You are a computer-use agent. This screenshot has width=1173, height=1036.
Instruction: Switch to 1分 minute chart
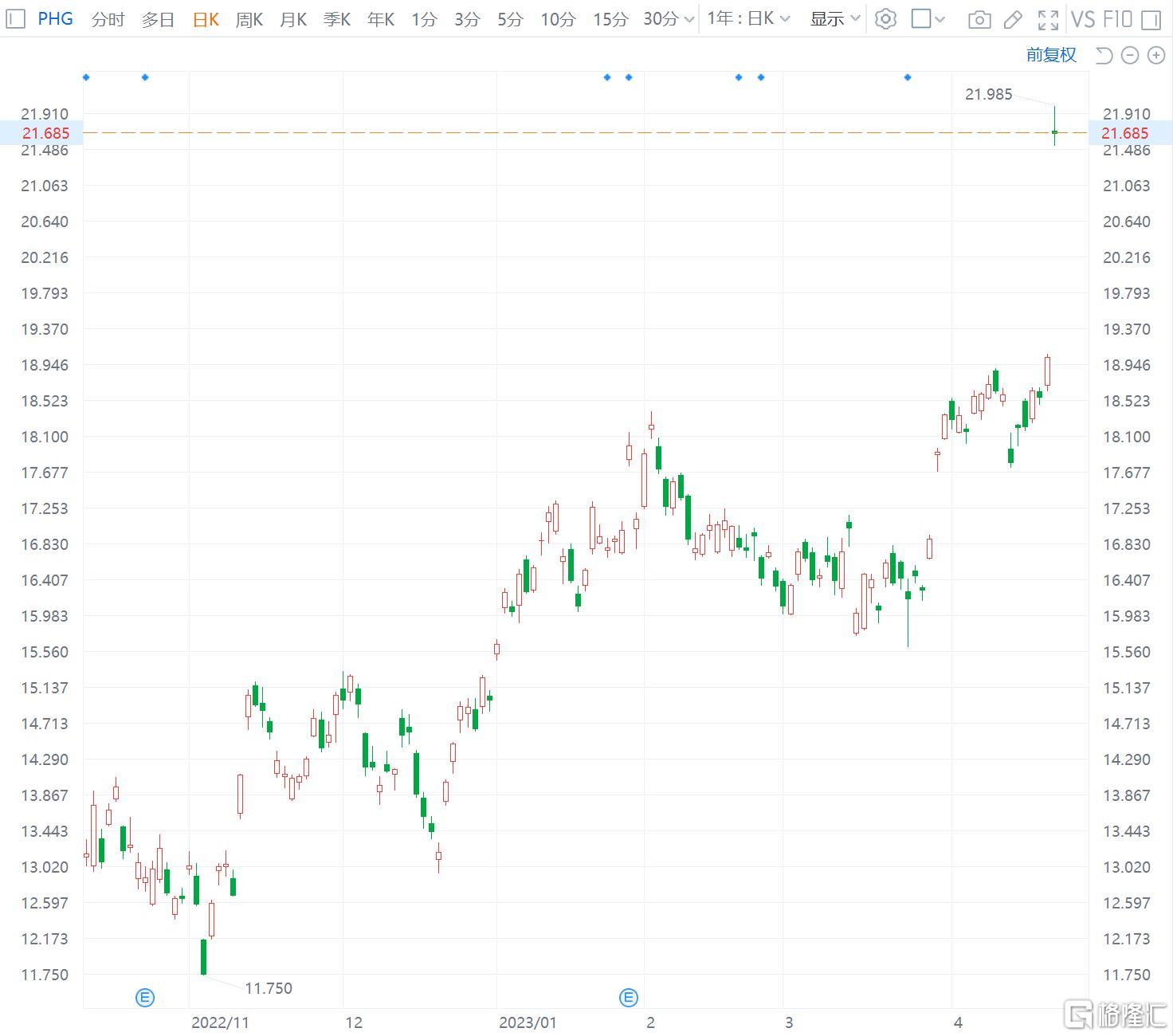coord(424,19)
